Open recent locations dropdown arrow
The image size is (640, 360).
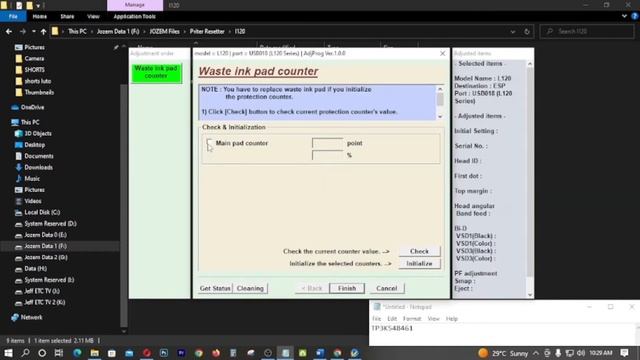tap(33, 31)
